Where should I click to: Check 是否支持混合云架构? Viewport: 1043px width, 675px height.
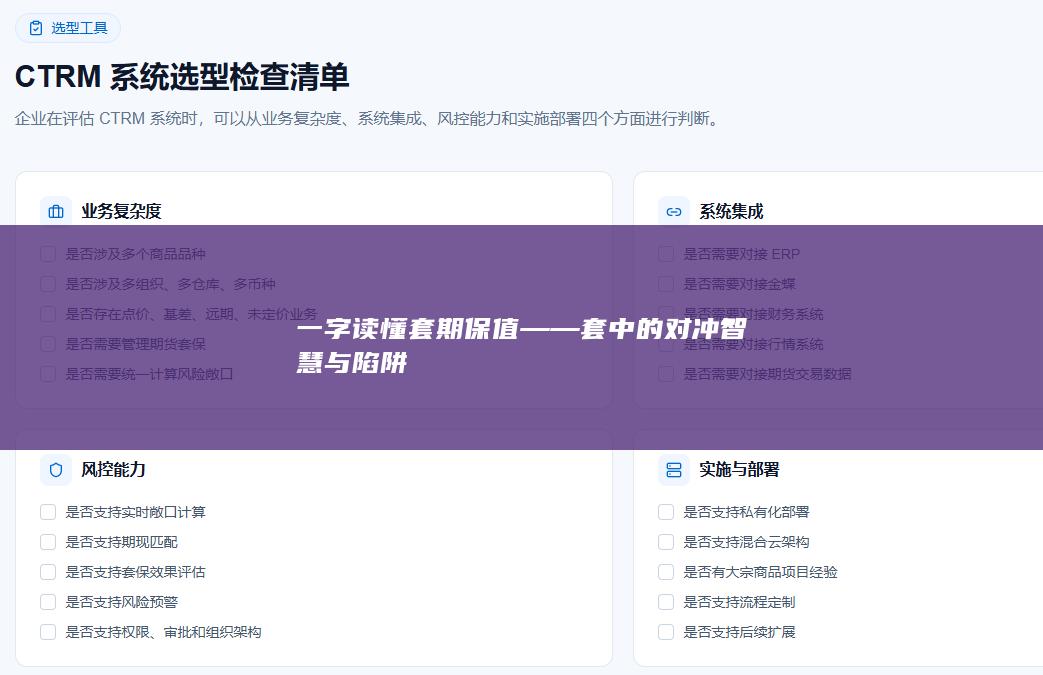[x=666, y=542]
